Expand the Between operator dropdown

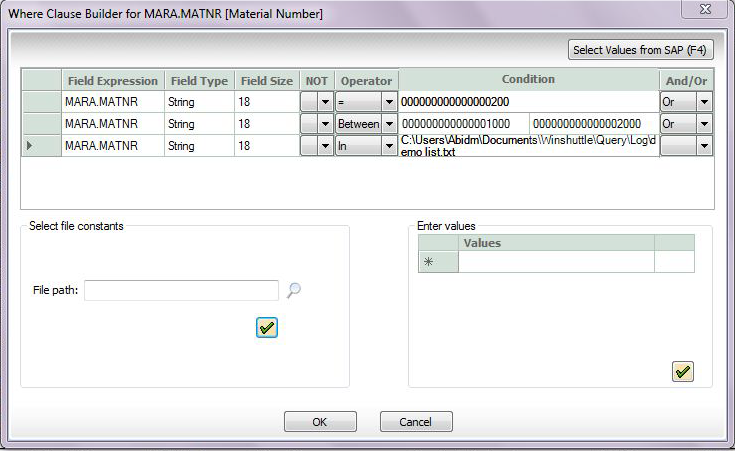tap(388, 124)
